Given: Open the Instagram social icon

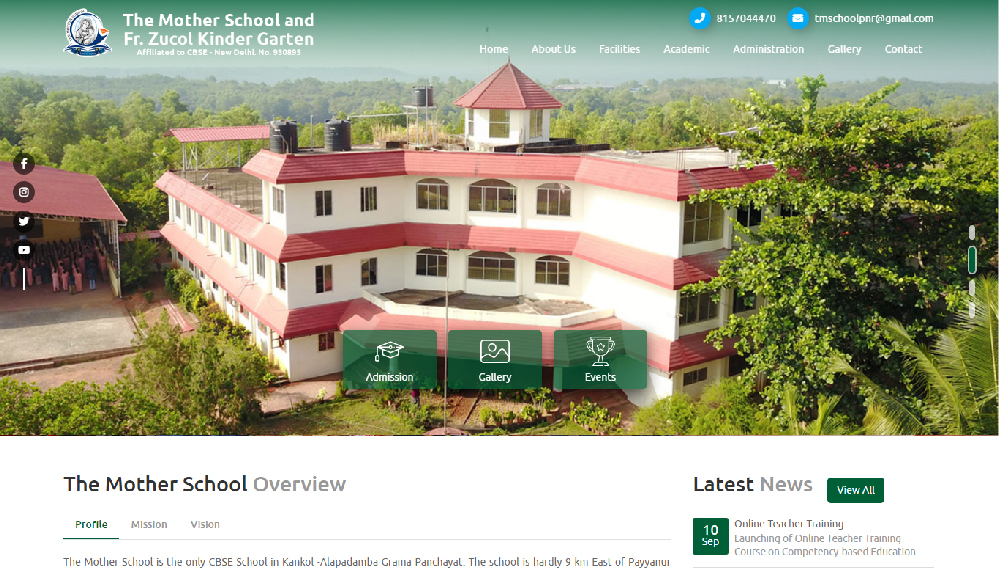Looking at the screenshot, I should click(x=24, y=193).
